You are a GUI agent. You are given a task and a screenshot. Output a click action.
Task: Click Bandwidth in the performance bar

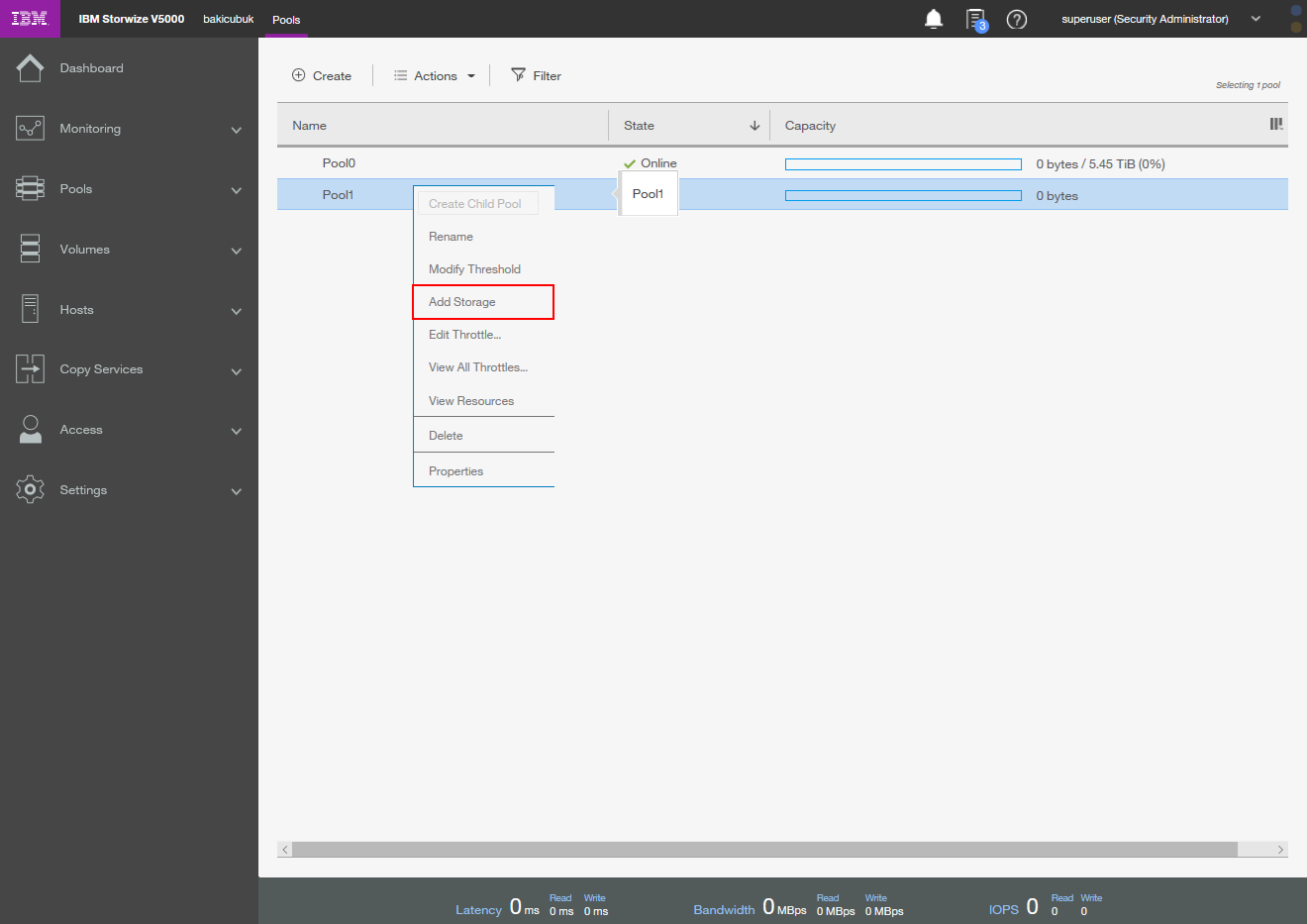(x=724, y=910)
